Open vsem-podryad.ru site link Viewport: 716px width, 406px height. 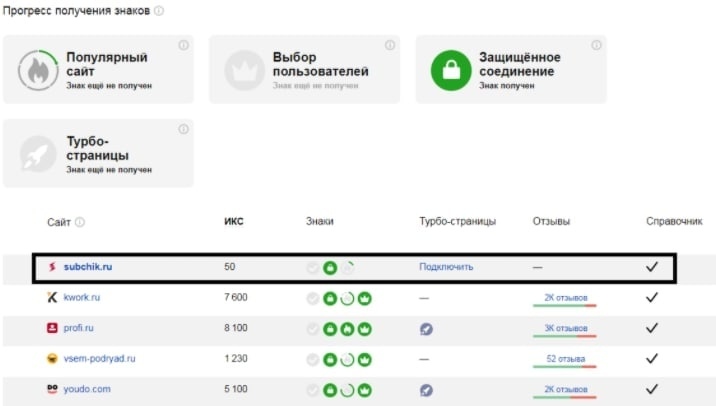(100, 359)
